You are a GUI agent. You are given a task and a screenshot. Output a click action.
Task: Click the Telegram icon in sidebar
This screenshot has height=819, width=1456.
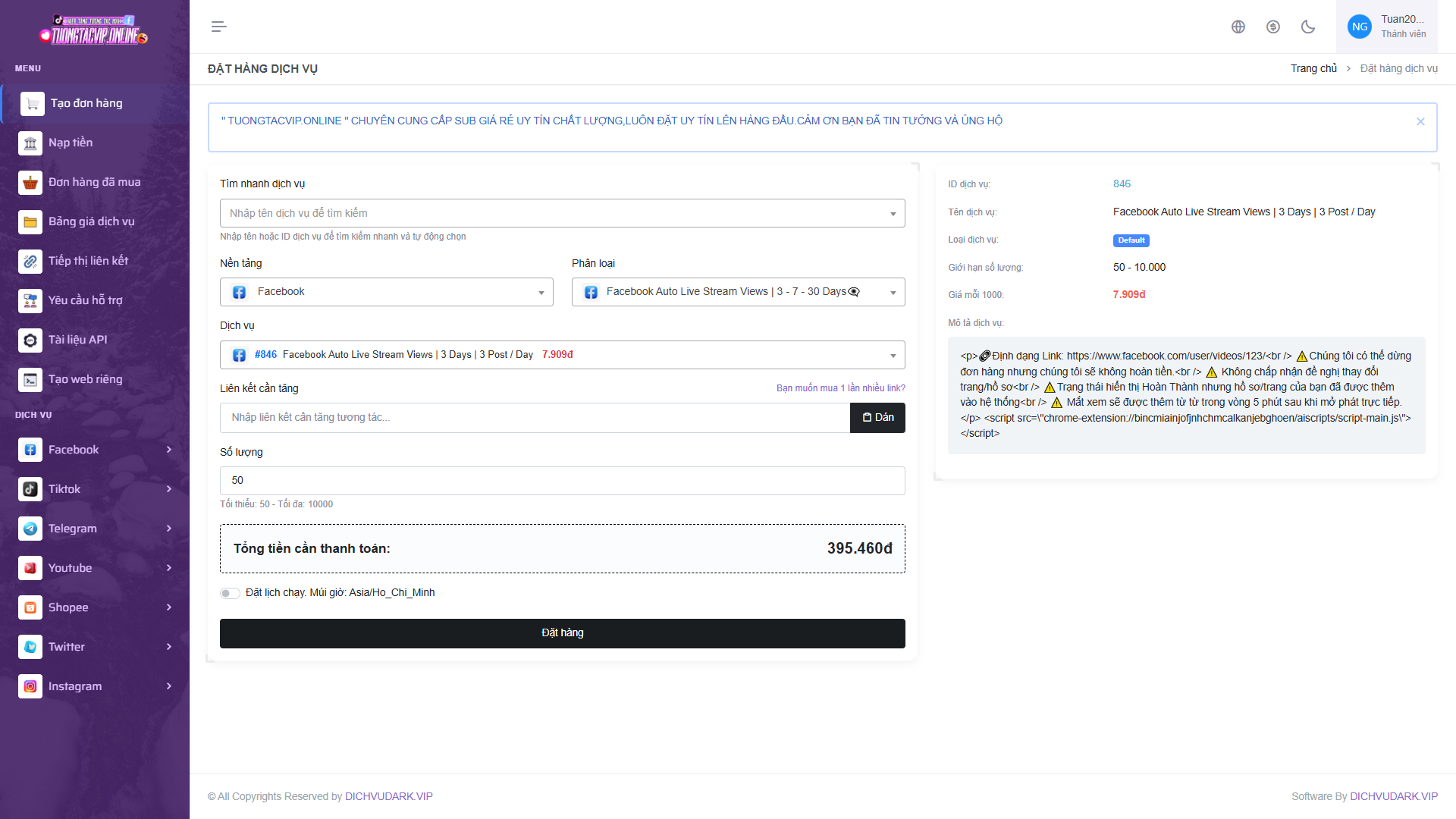point(30,529)
